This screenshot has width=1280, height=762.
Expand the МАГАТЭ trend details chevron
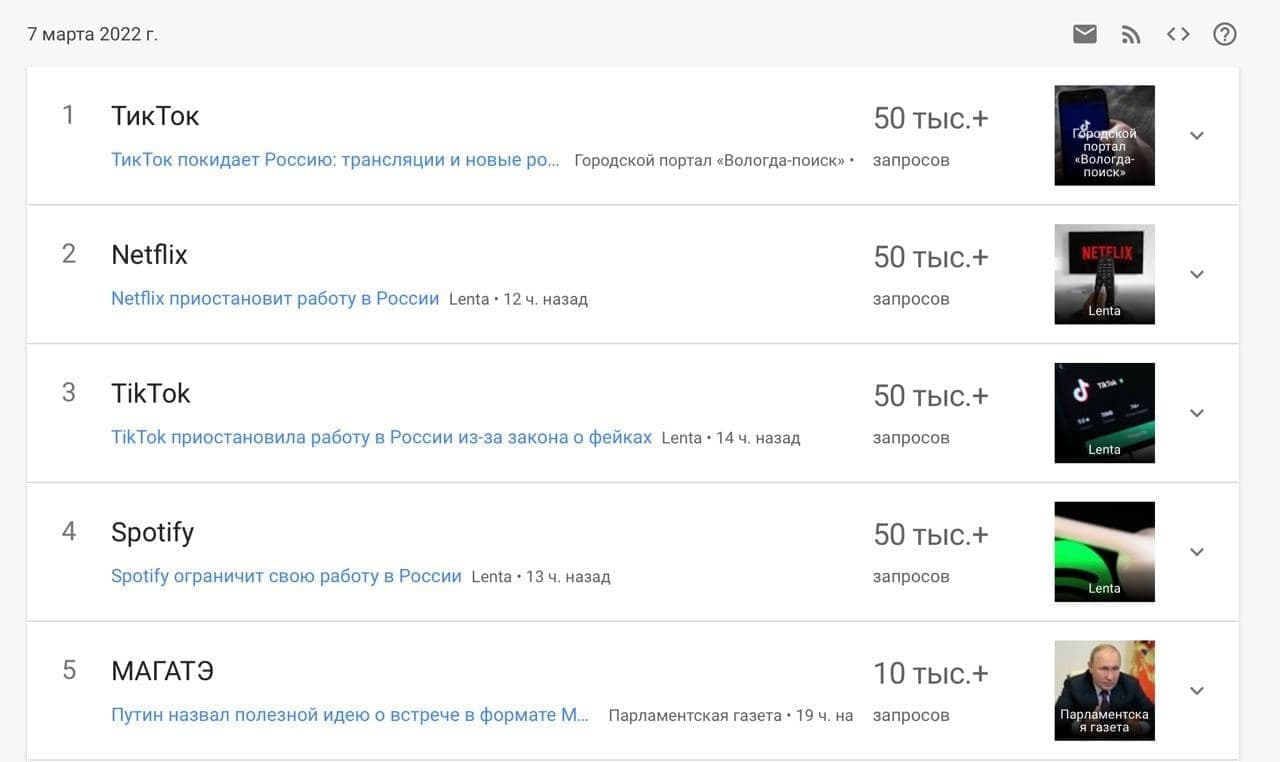point(1196,690)
